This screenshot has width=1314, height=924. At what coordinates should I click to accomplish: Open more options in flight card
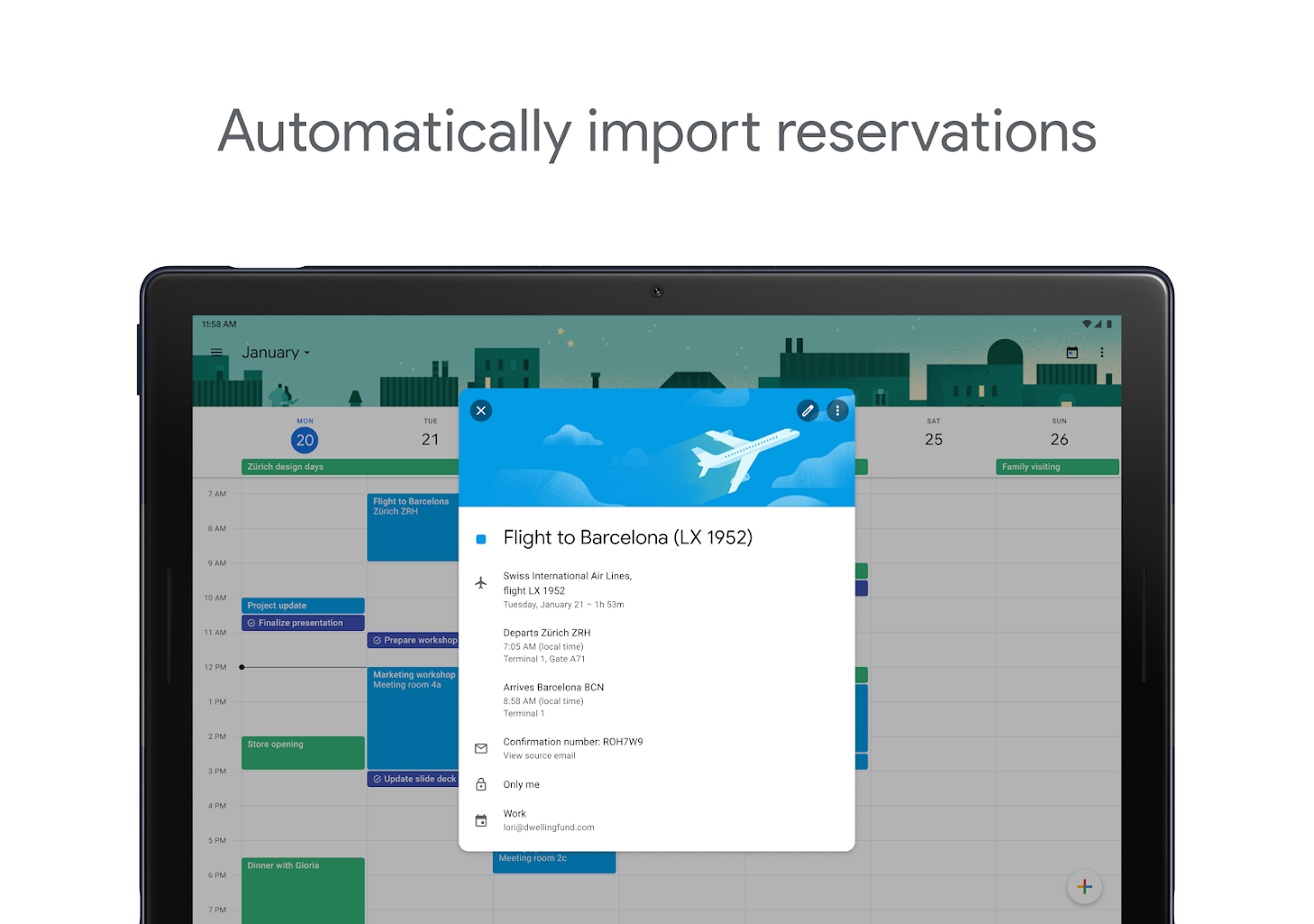[x=837, y=411]
